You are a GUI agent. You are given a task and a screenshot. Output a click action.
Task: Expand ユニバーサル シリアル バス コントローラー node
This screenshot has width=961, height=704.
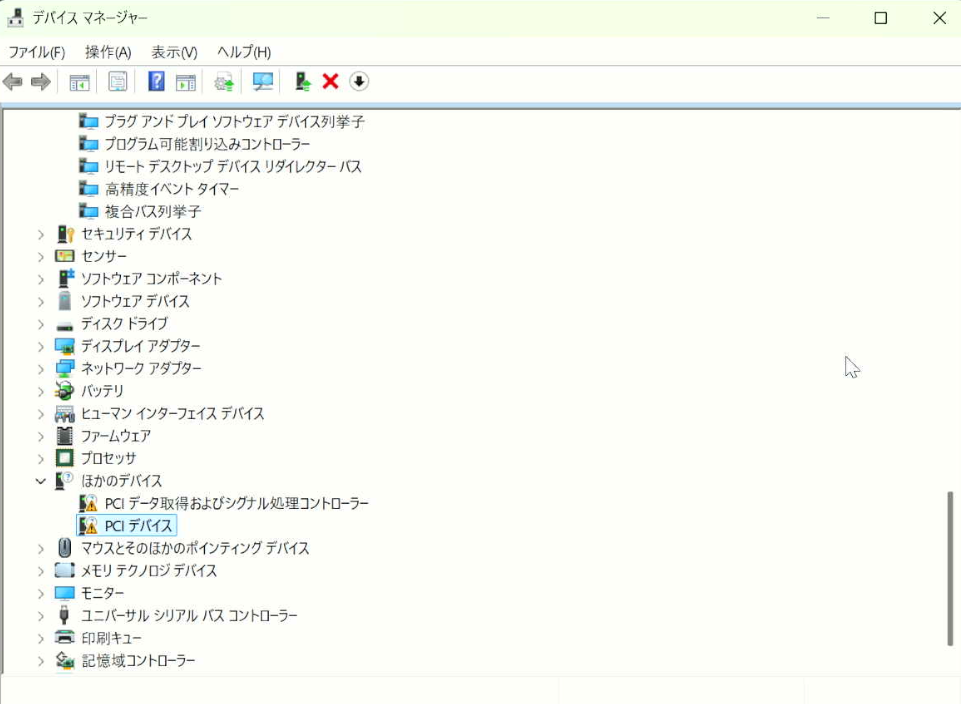tap(40, 616)
